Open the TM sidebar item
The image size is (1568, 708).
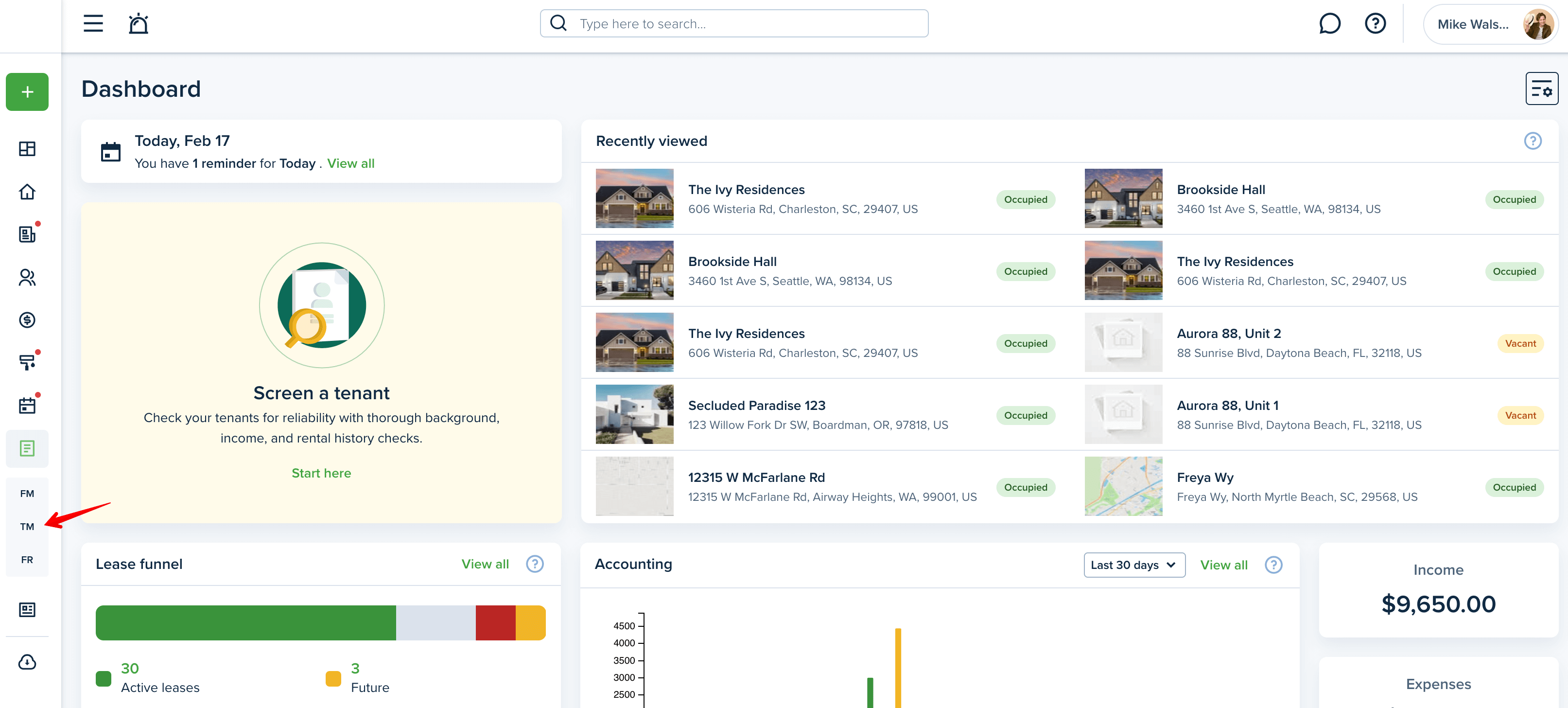pyautogui.click(x=27, y=527)
